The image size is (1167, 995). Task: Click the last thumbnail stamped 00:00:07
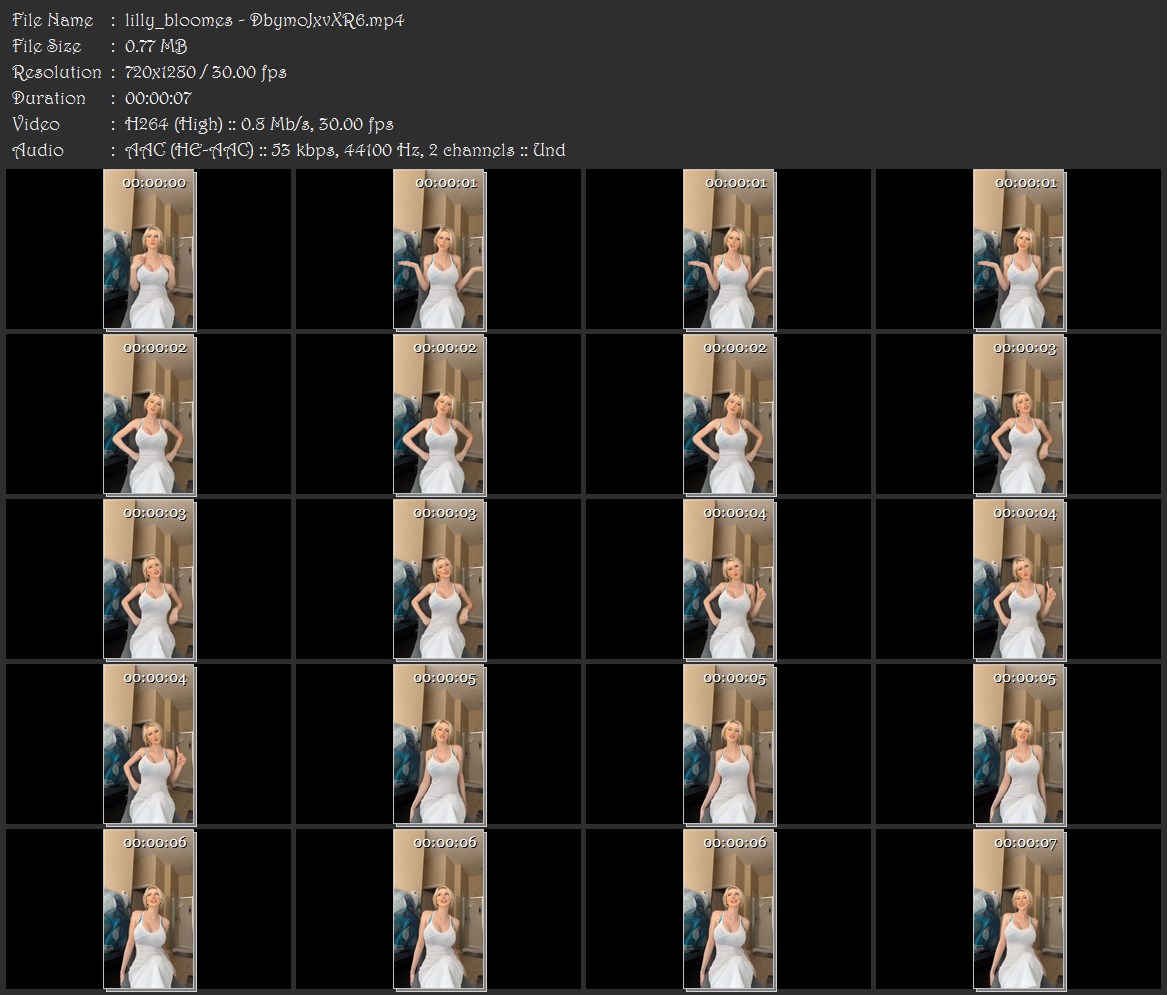point(1019,909)
